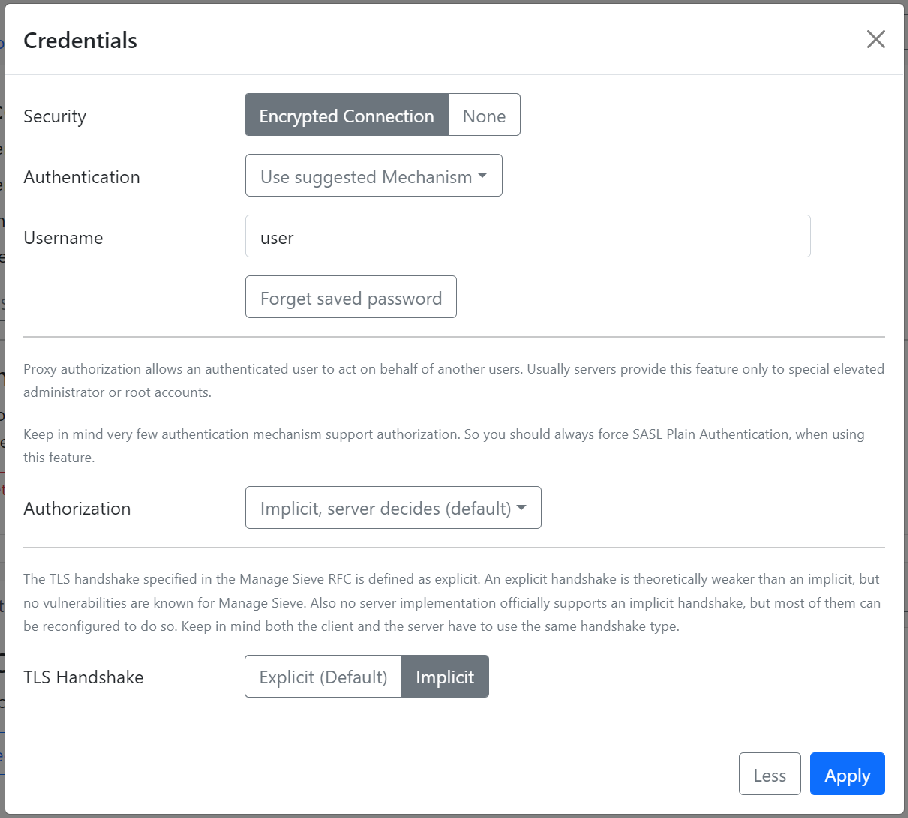Open the Implicit, server decides dropdown
908x818 pixels.
point(393,507)
